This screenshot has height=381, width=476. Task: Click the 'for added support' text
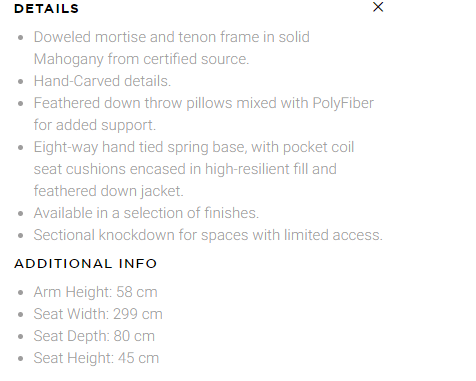pos(95,125)
